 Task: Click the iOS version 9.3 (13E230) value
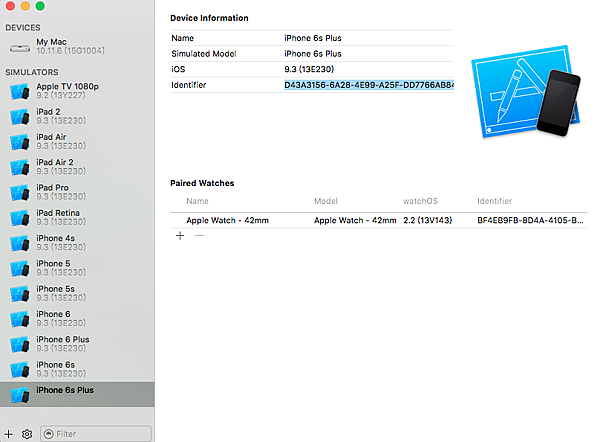click(309, 69)
